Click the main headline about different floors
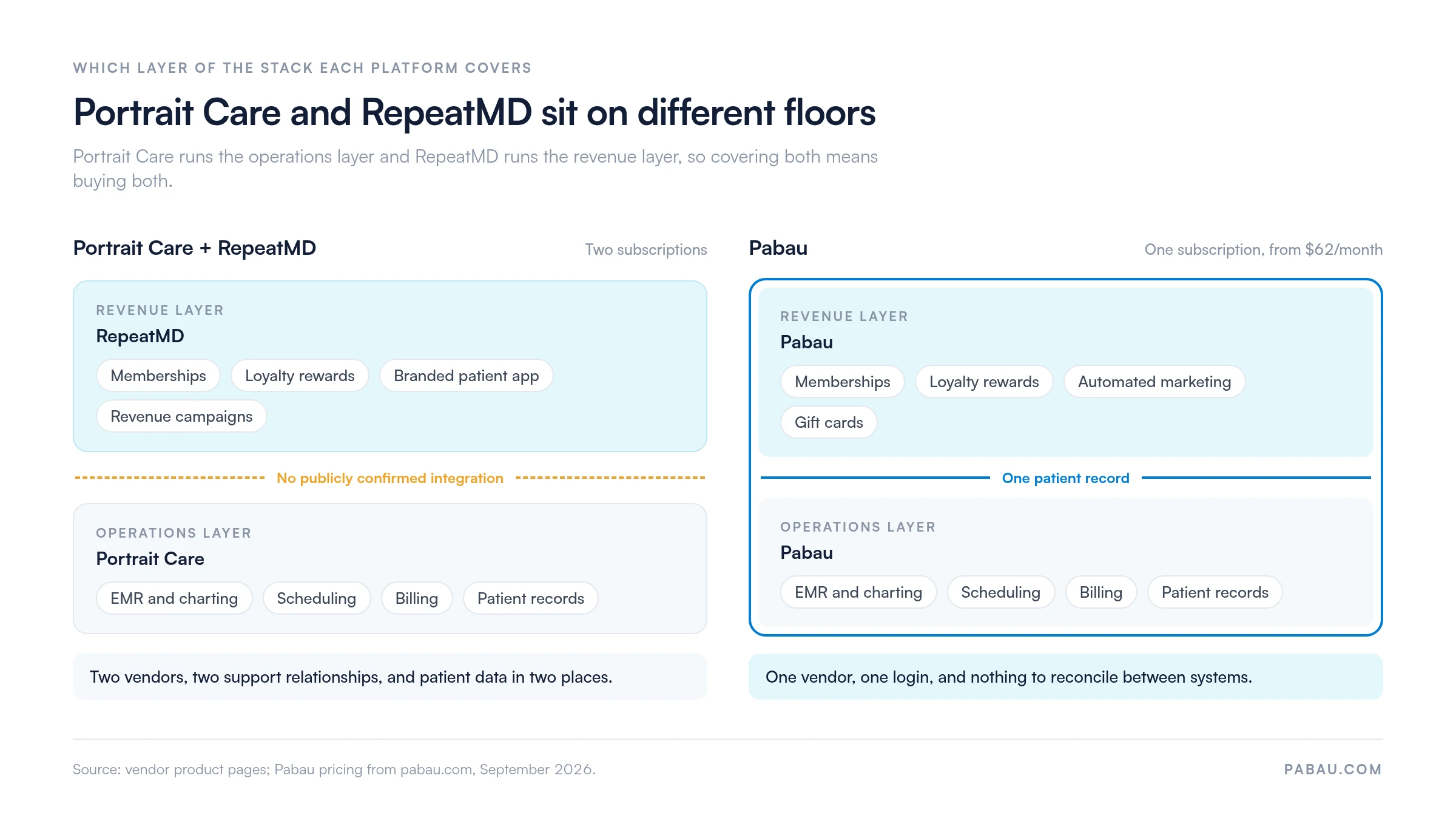The image size is (1456, 835). [474, 112]
